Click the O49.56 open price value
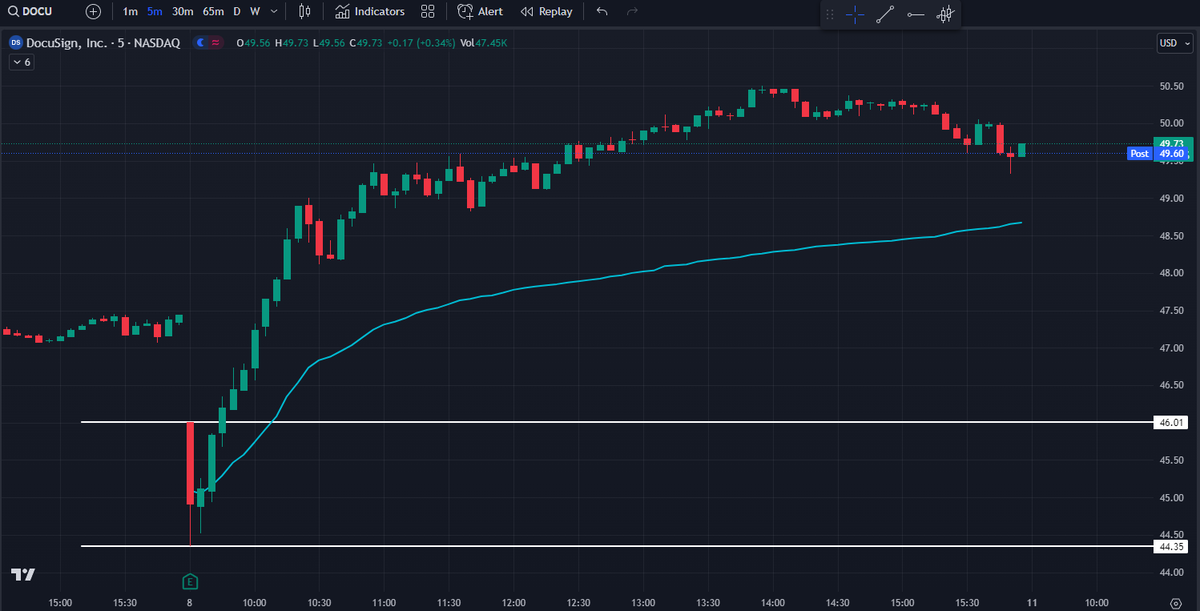This screenshot has width=1200, height=611. coord(254,42)
